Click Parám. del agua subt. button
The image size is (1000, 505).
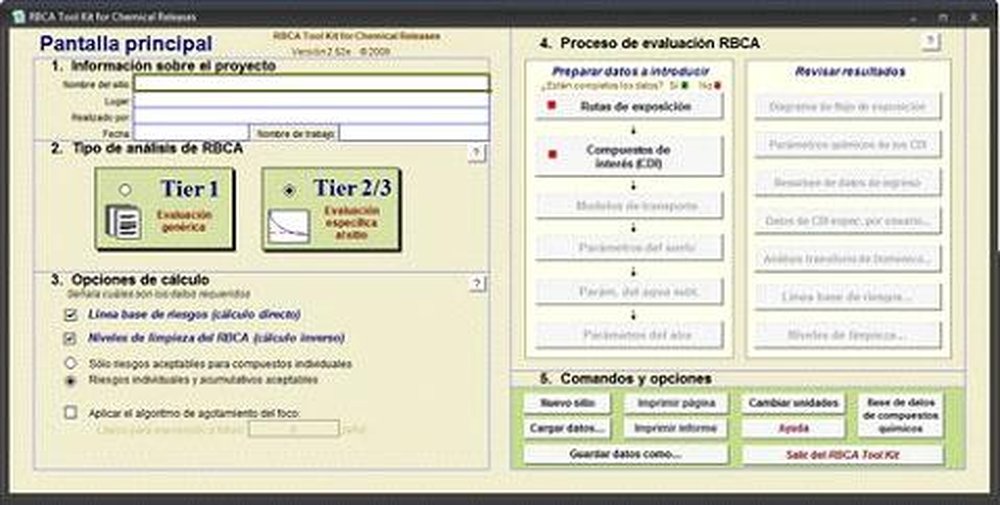coord(629,291)
